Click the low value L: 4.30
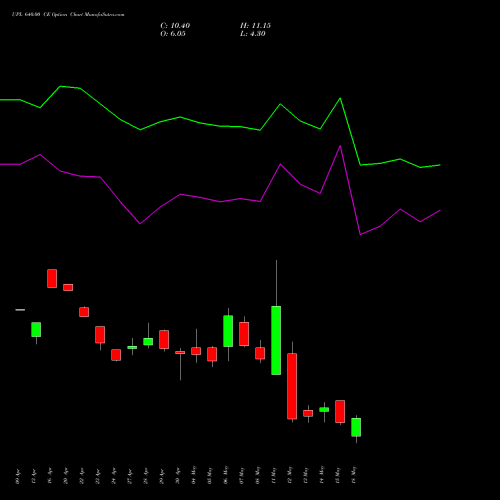 coord(253,34)
